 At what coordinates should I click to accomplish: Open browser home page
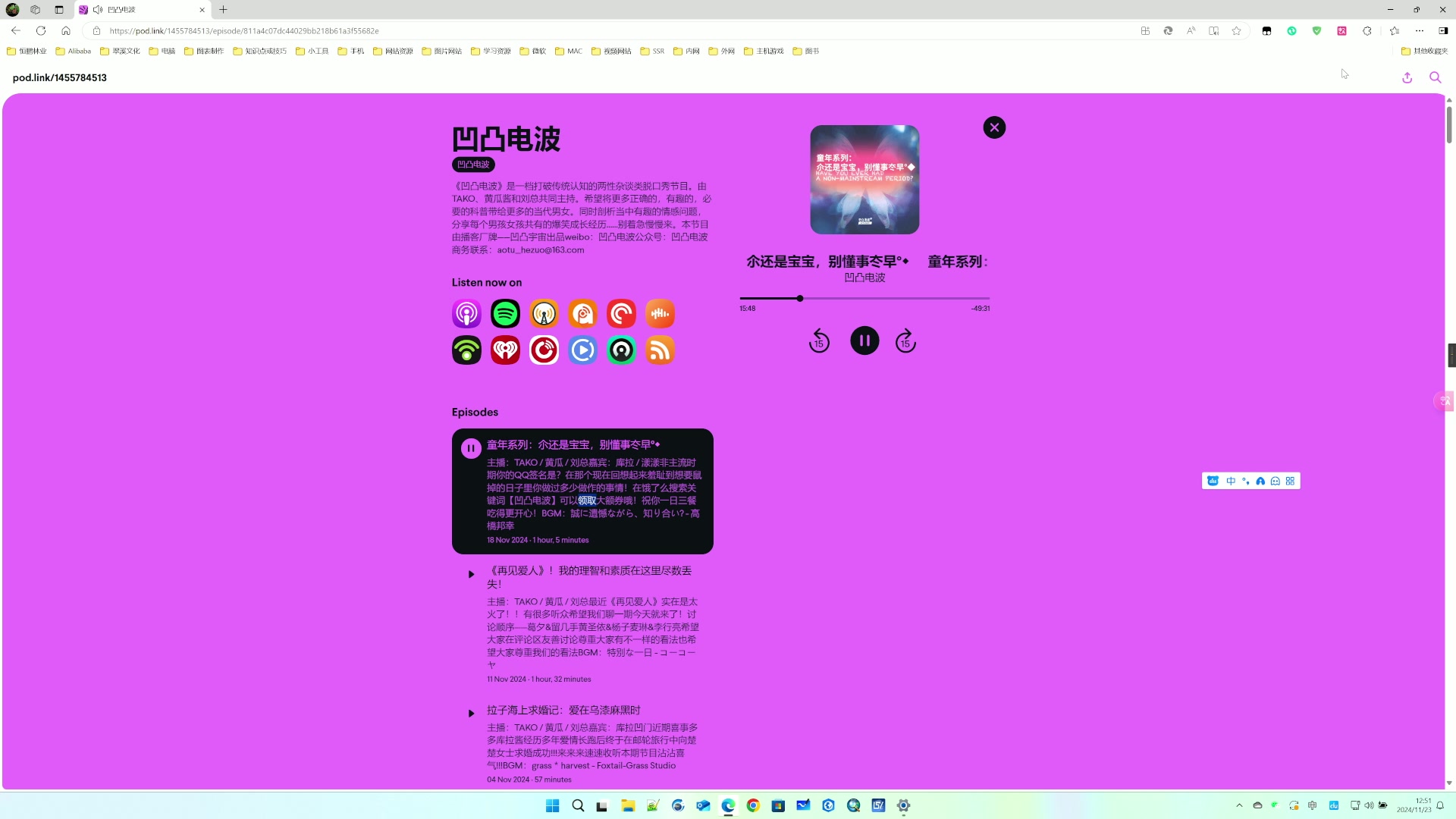[x=66, y=31]
